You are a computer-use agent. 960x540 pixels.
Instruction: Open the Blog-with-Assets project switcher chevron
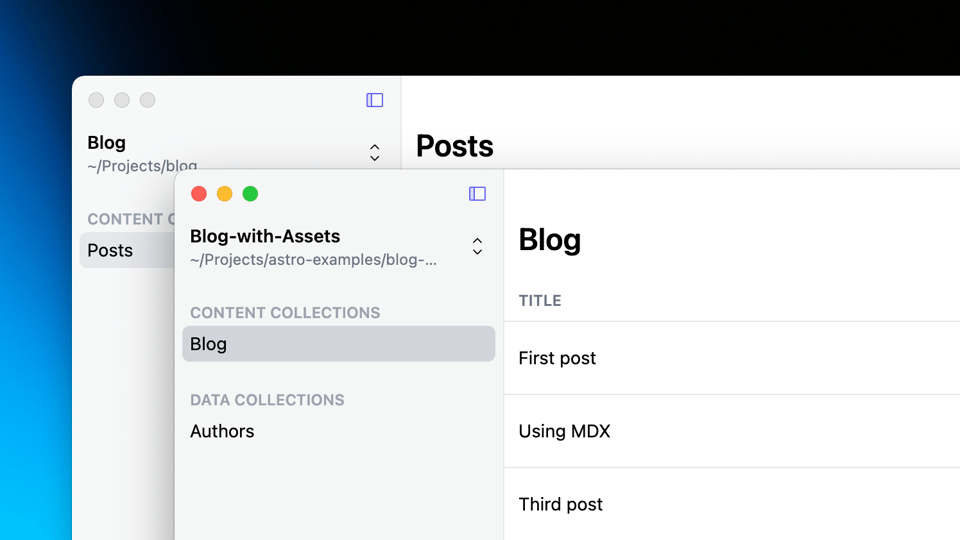pyautogui.click(x=477, y=246)
